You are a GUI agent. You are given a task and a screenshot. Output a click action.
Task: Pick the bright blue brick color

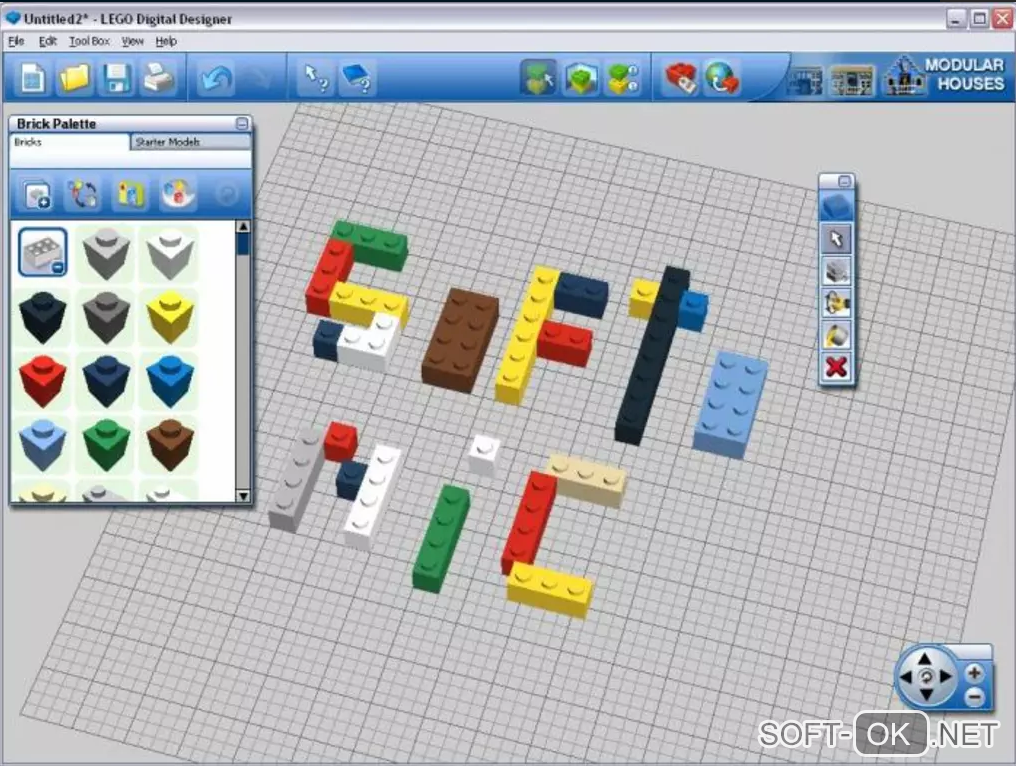[x=169, y=381]
